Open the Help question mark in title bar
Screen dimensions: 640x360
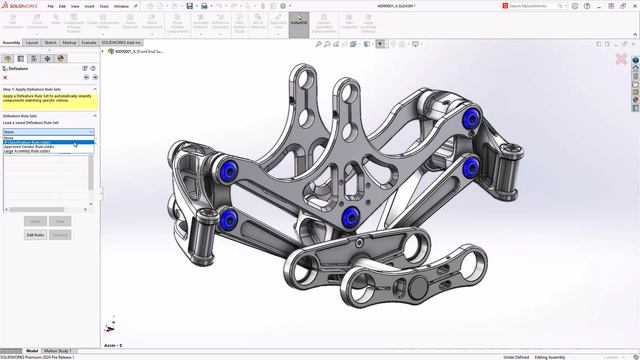click(x=587, y=6)
